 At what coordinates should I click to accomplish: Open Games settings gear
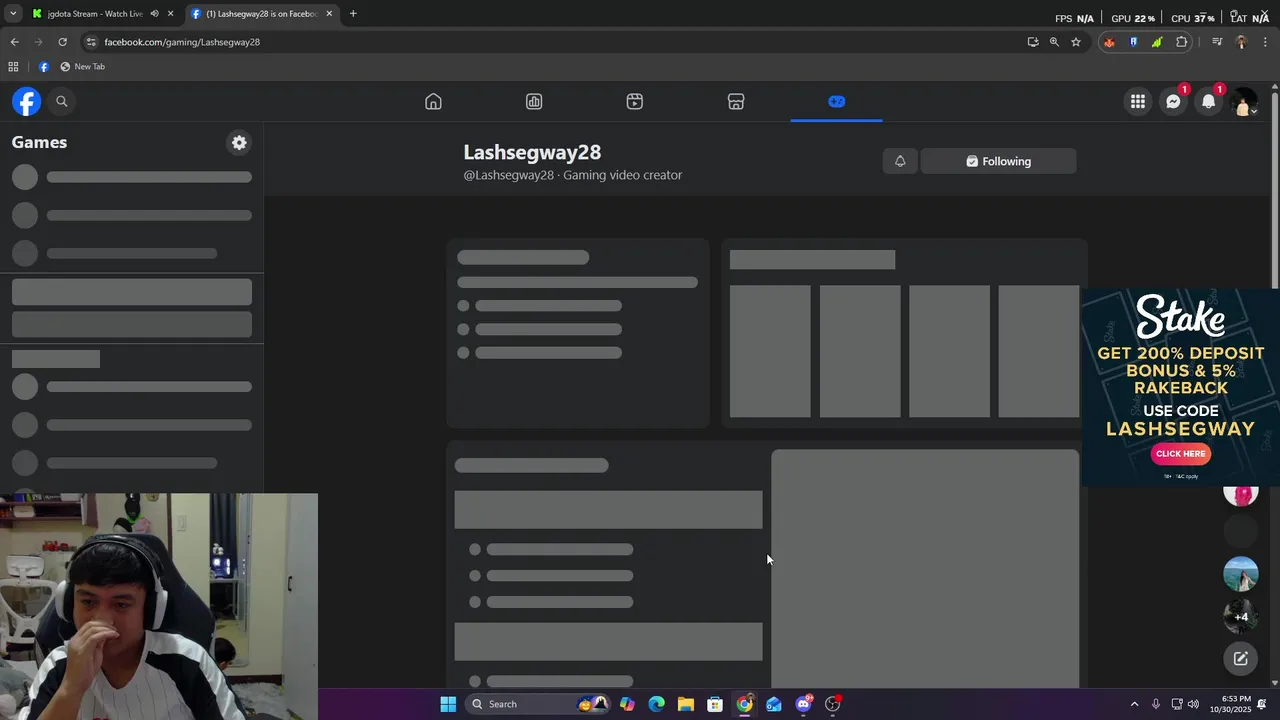click(x=239, y=142)
